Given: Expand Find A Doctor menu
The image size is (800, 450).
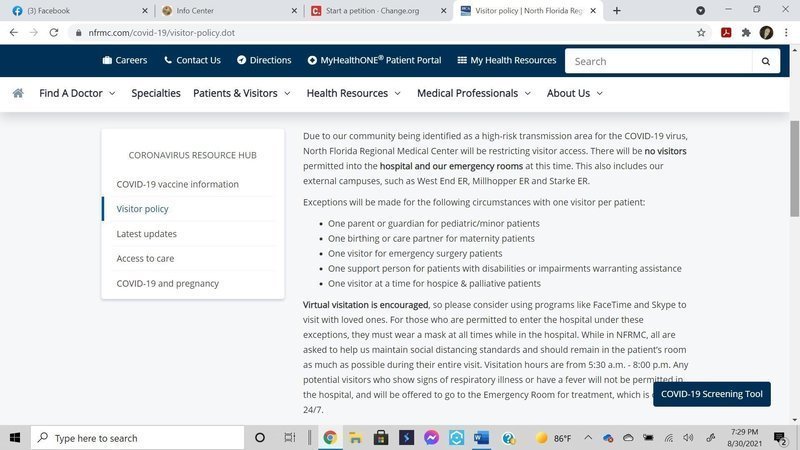Looking at the screenshot, I should pos(77,93).
